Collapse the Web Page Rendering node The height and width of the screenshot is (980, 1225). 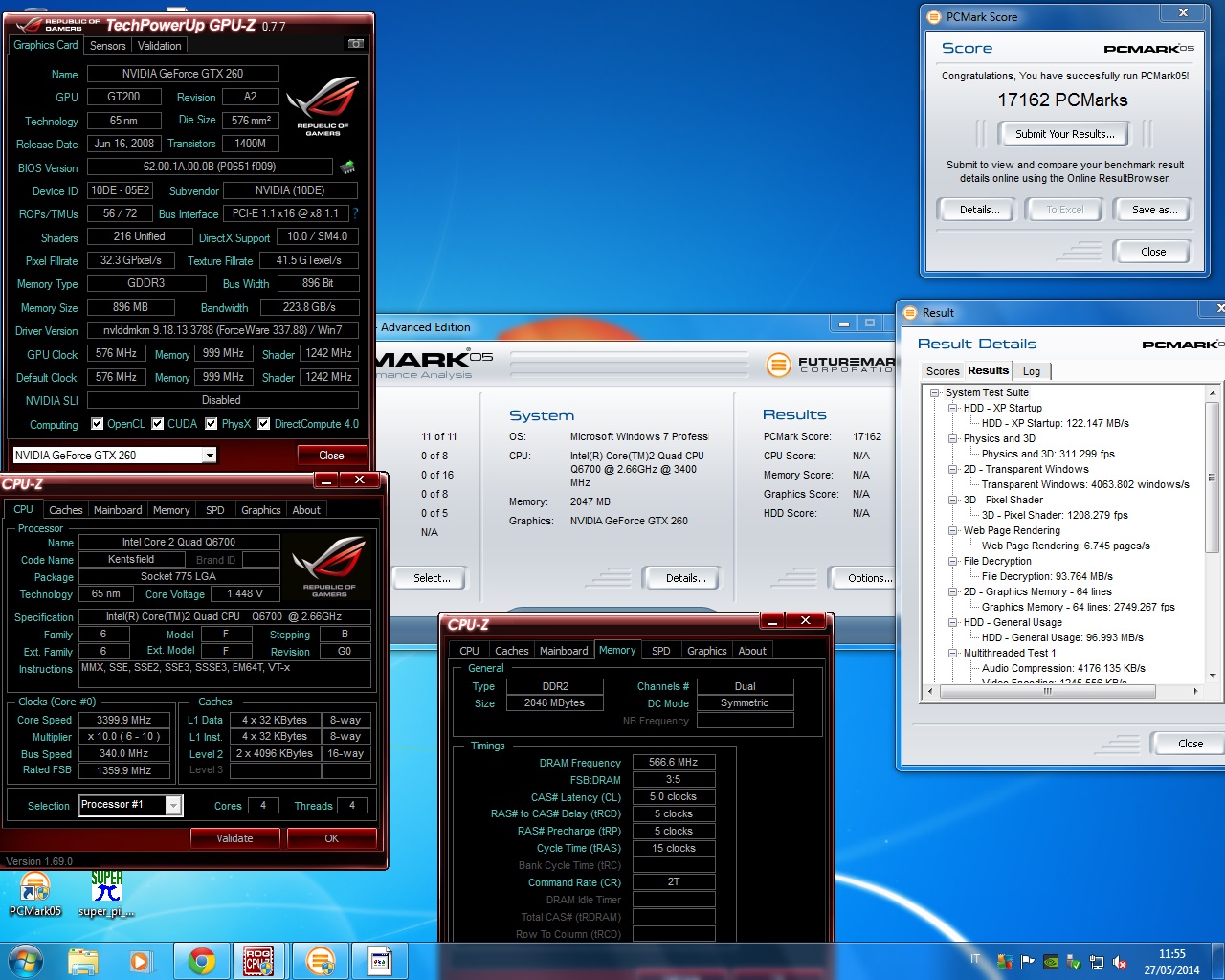tap(953, 530)
